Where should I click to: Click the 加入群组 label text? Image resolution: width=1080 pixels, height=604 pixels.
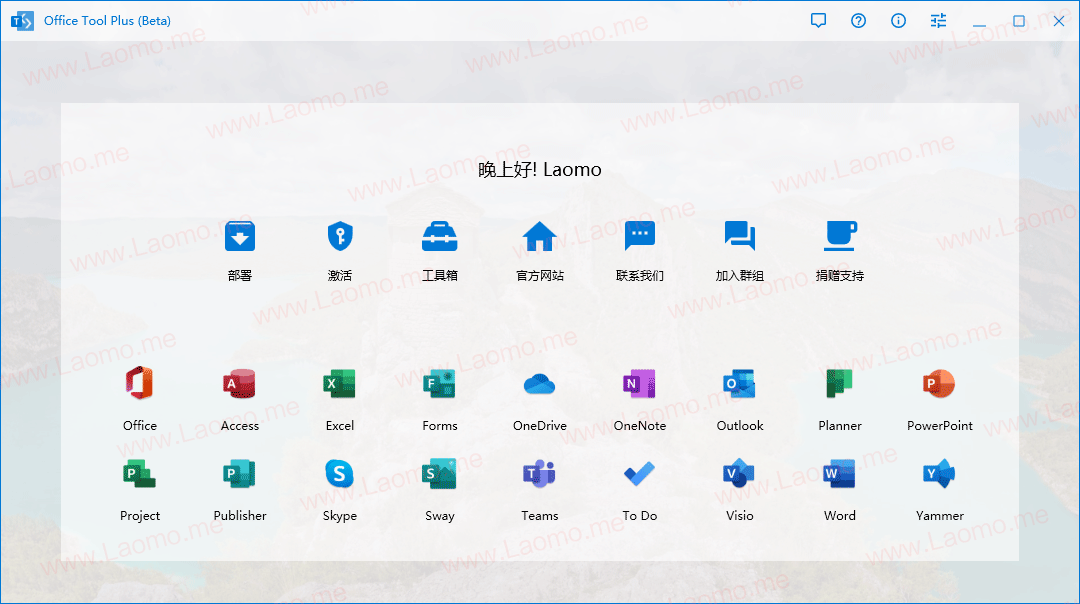(x=740, y=275)
